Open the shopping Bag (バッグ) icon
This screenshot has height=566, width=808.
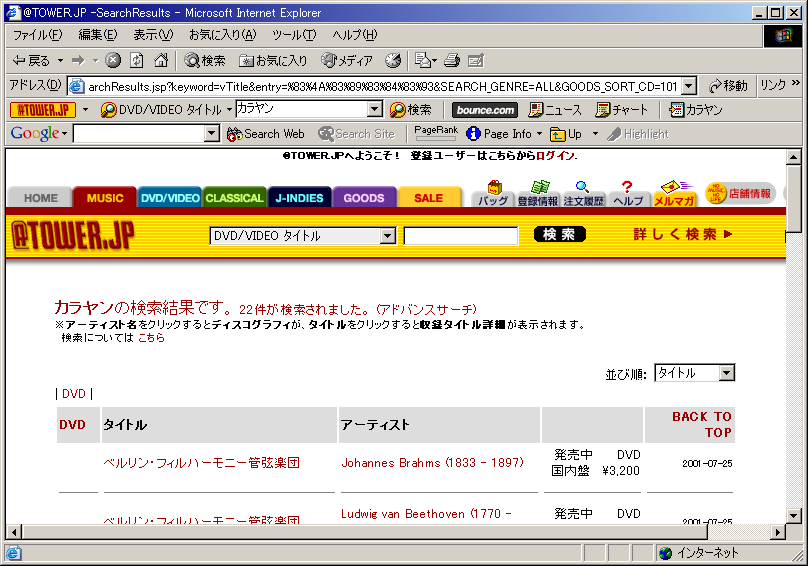point(493,194)
